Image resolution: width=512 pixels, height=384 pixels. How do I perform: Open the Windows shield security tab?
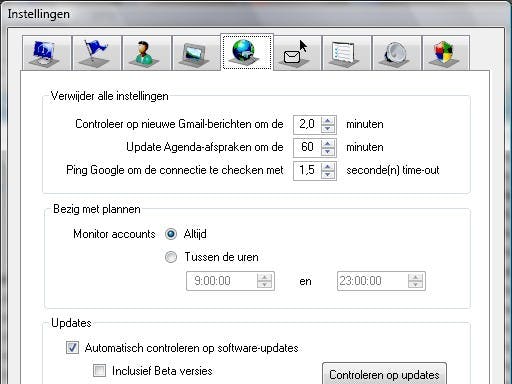tap(446, 53)
